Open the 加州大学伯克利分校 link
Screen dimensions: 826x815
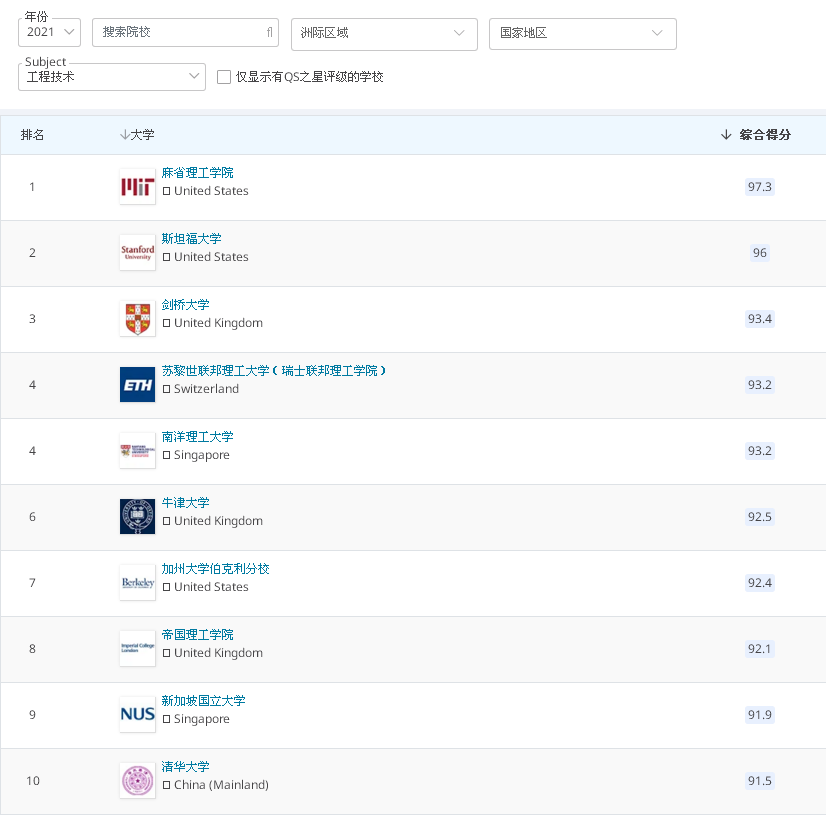[x=215, y=568]
